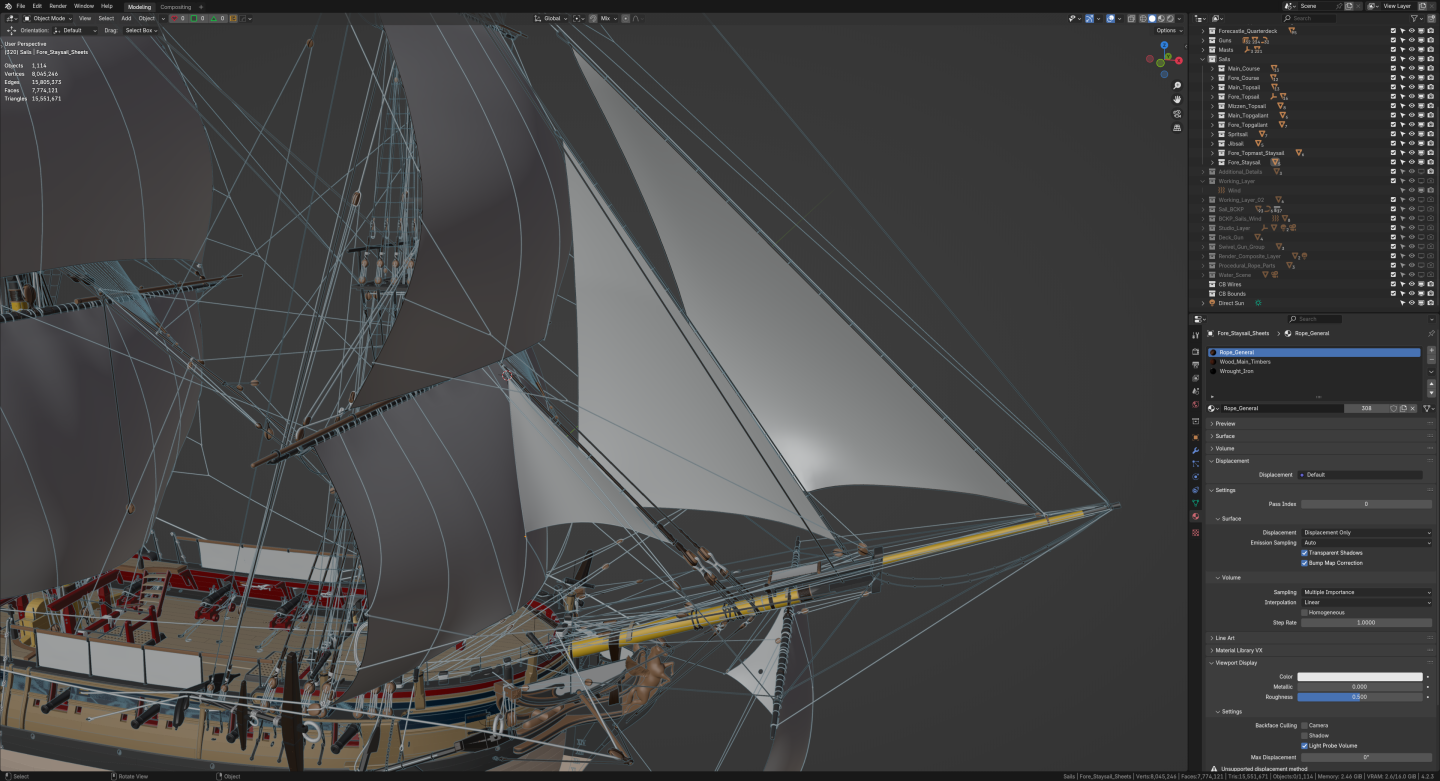Toggle Transparent Shadows checkbox

tap(1304, 552)
